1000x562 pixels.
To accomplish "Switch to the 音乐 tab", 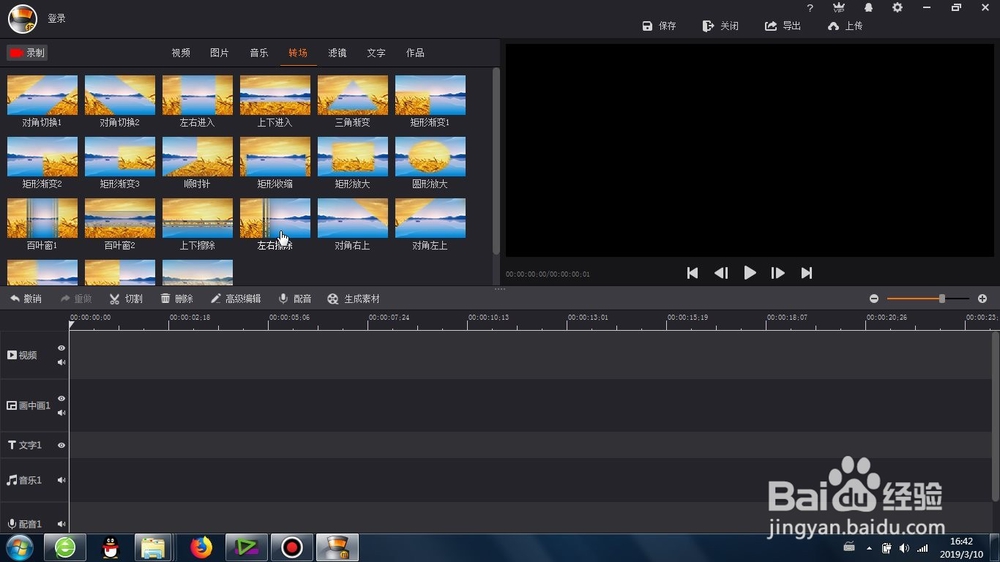I will (x=259, y=53).
